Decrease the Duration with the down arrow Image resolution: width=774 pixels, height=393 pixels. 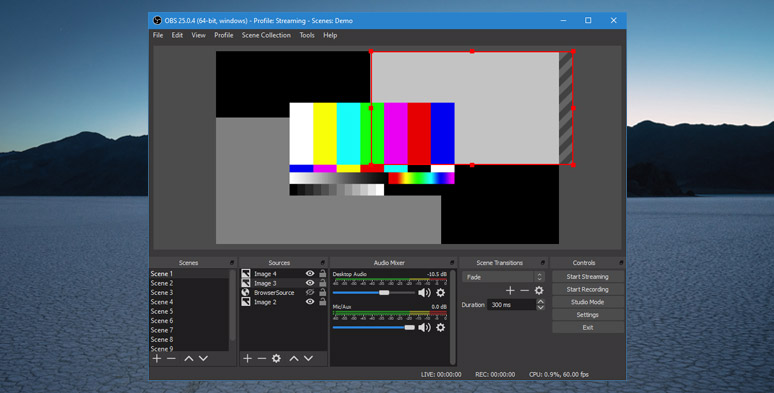click(x=541, y=308)
